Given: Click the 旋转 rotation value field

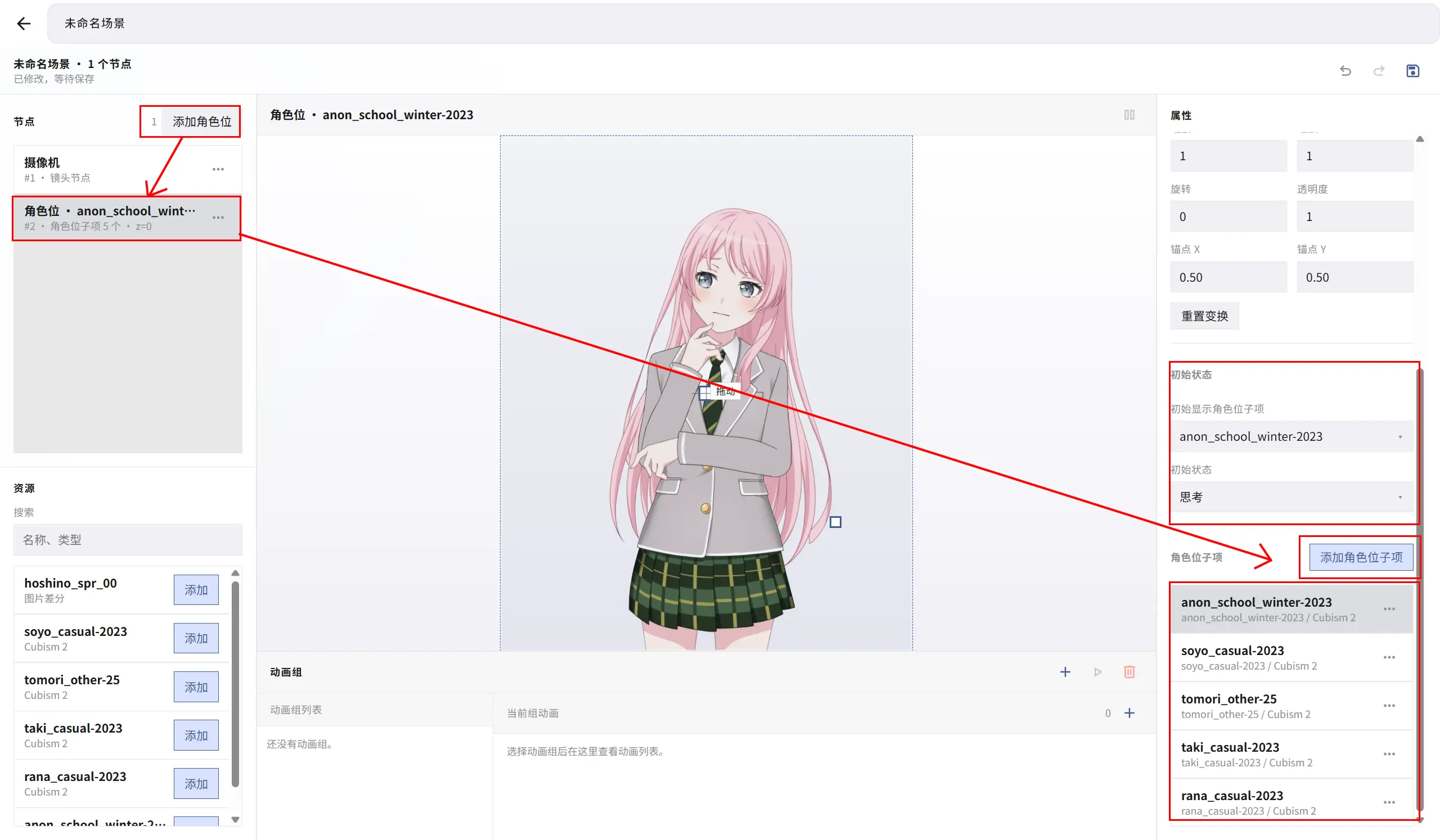Looking at the screenshot, I should 1228,217.
